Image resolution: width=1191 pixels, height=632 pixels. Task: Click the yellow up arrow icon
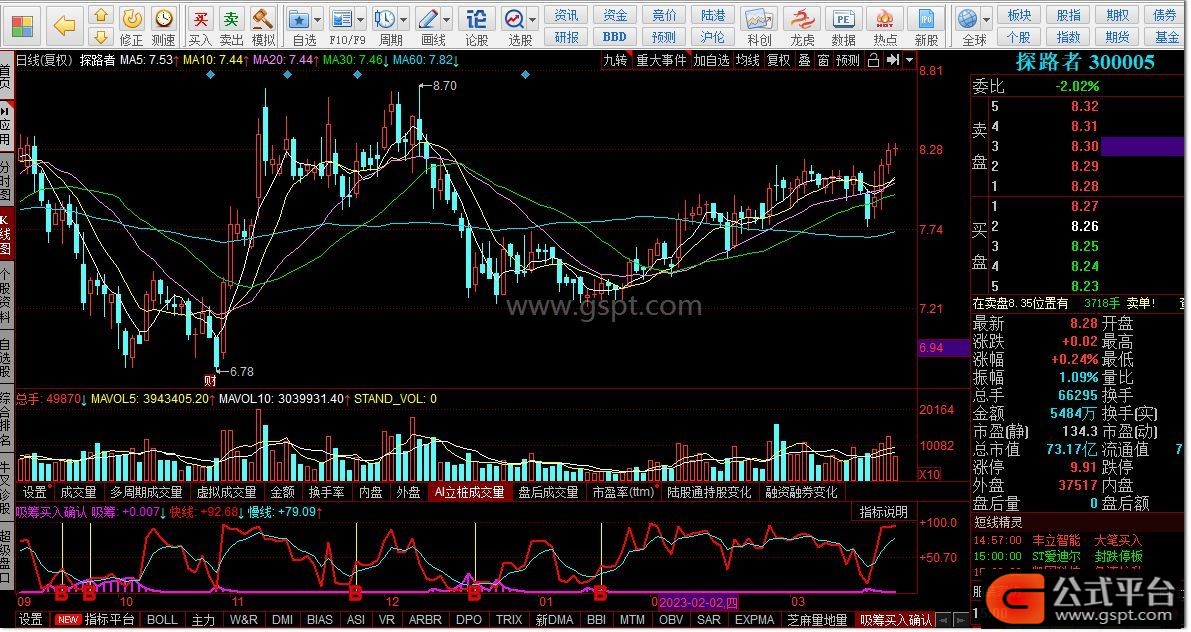click(x=101, y=15)
